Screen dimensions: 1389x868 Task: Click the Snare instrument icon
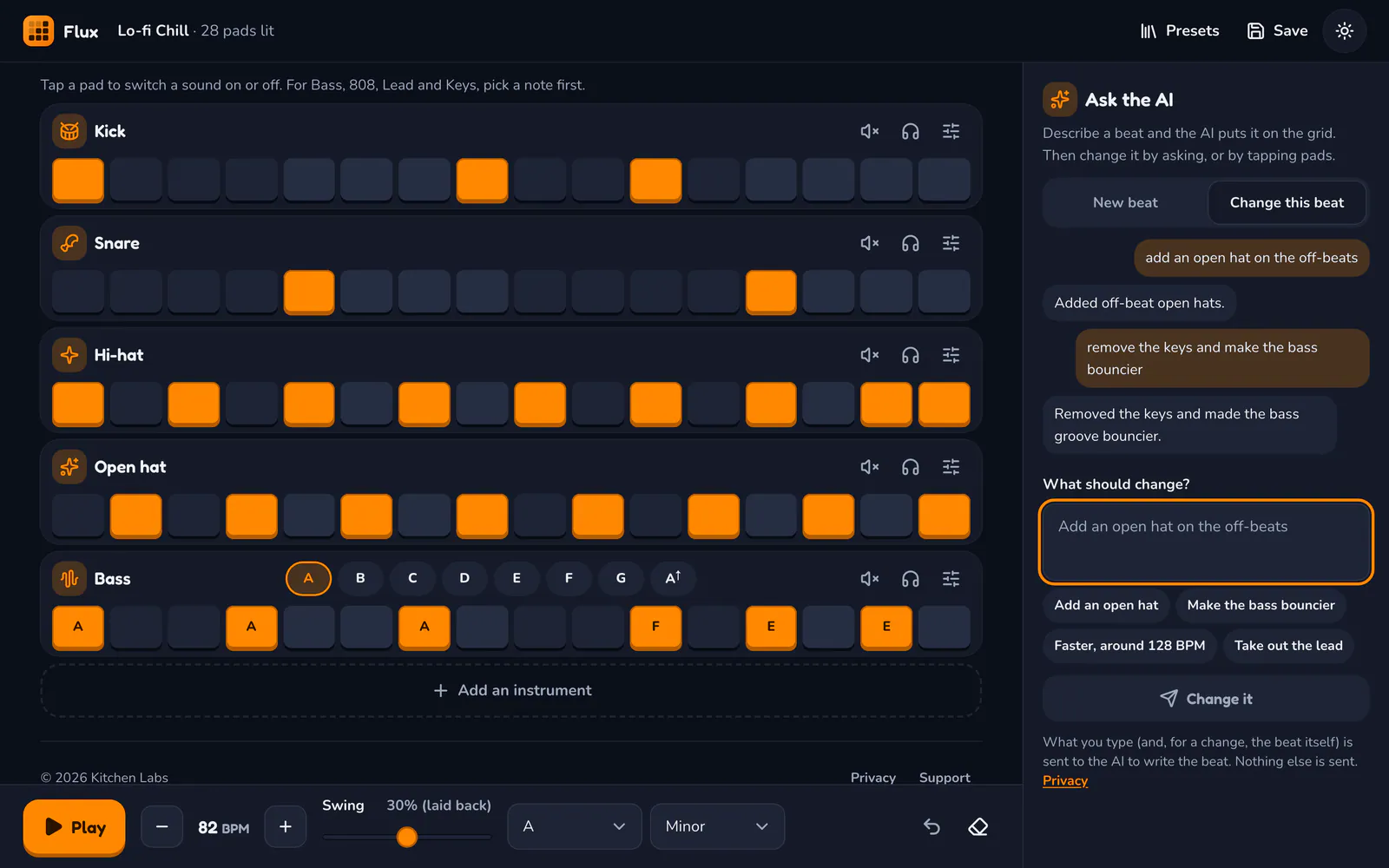[69, 243]
